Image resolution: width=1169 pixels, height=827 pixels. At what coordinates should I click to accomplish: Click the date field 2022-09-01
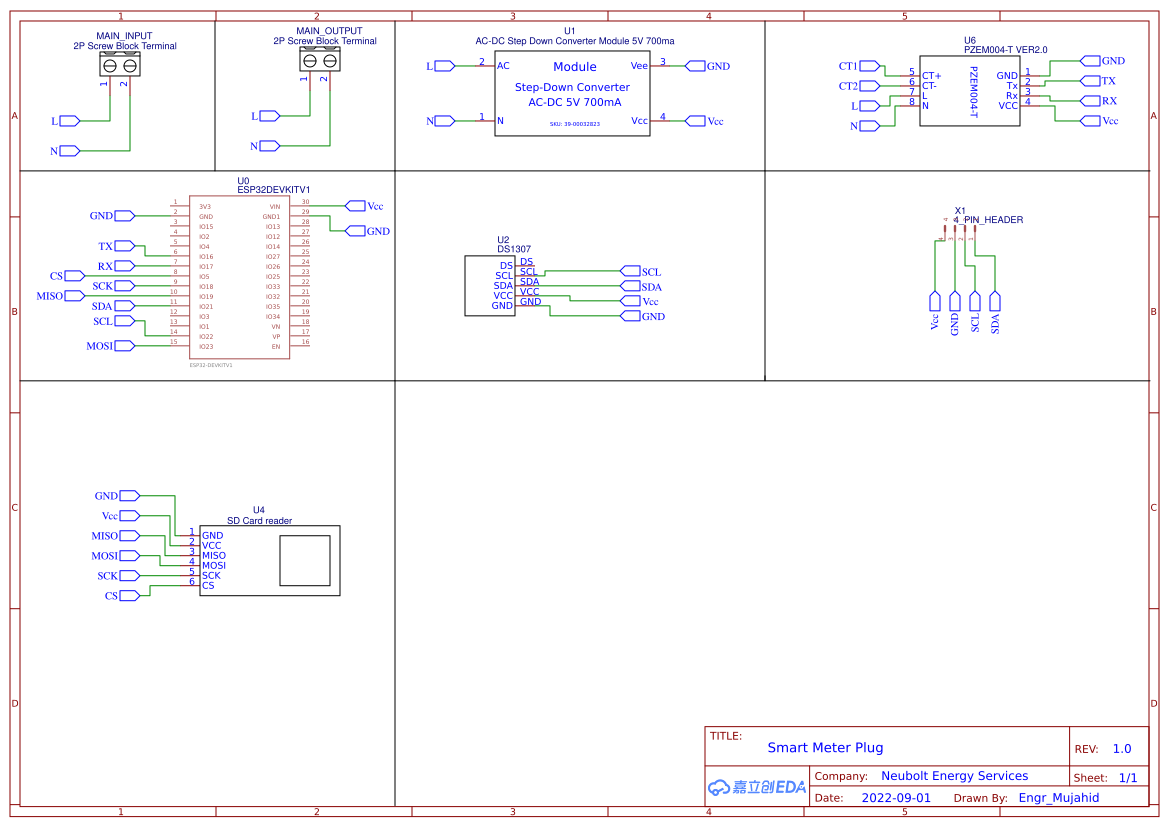(x=894, y=797)
